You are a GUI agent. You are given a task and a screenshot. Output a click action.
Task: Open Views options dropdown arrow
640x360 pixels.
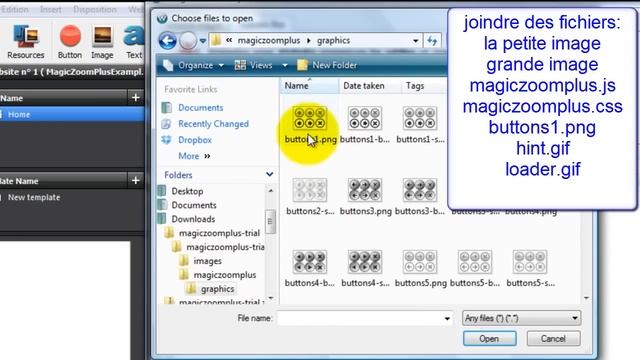click(x=285, y=65)
